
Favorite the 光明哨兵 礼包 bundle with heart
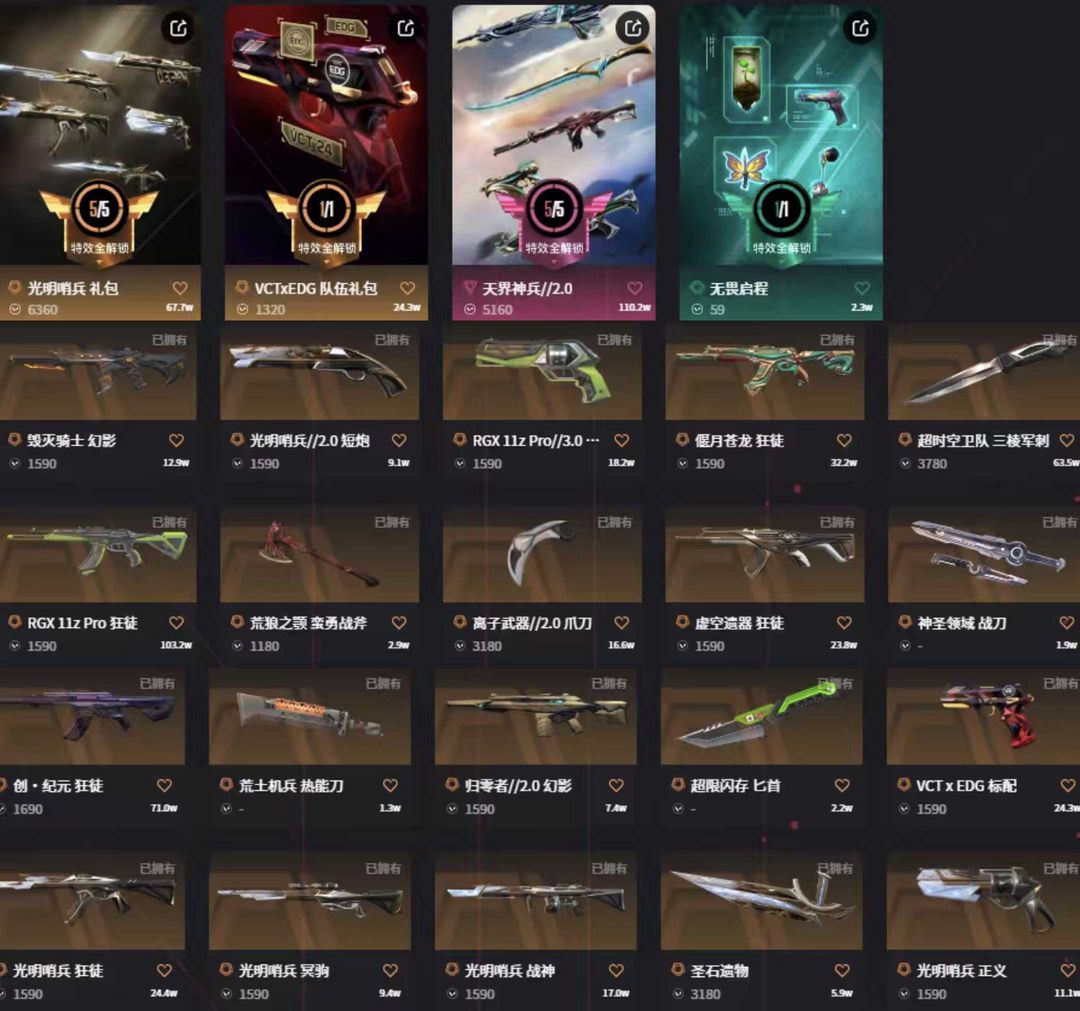click(x=180, y=288)
